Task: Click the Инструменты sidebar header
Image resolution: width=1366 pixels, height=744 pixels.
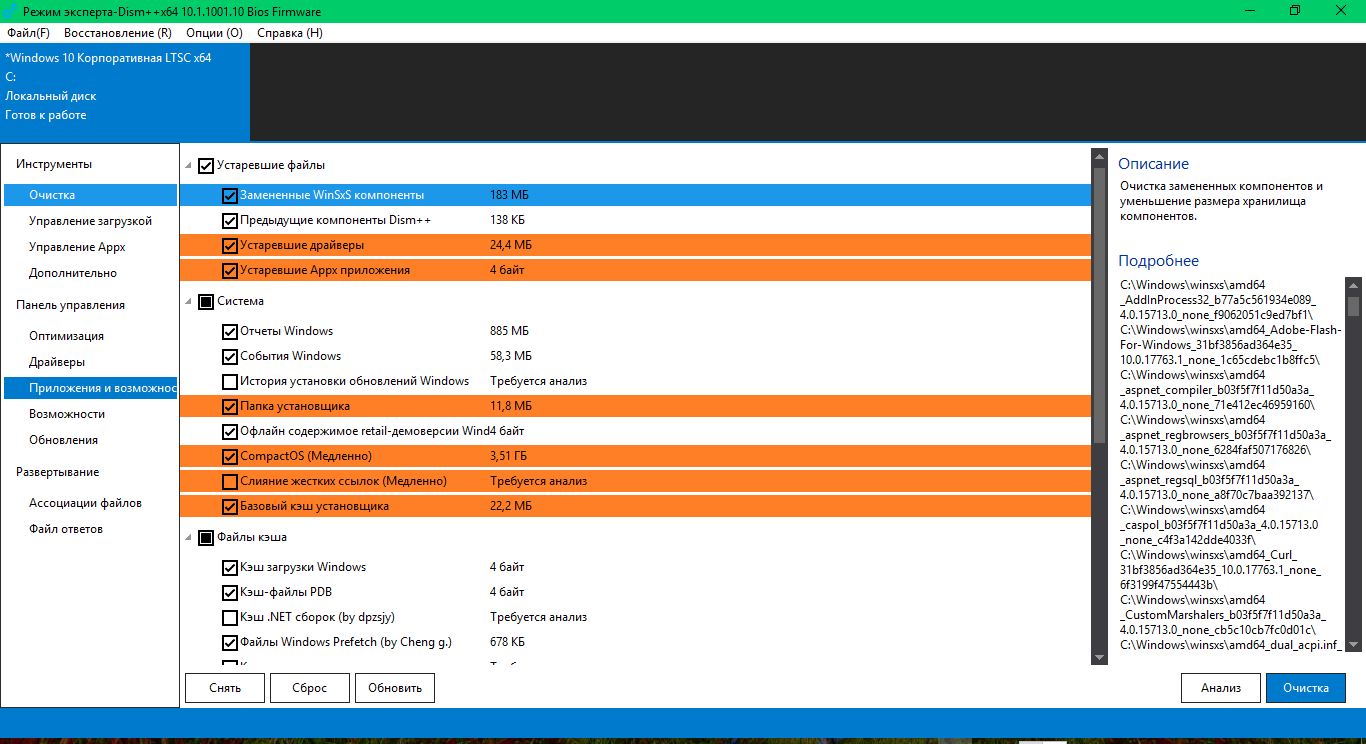Action: [x=54, y=164]
